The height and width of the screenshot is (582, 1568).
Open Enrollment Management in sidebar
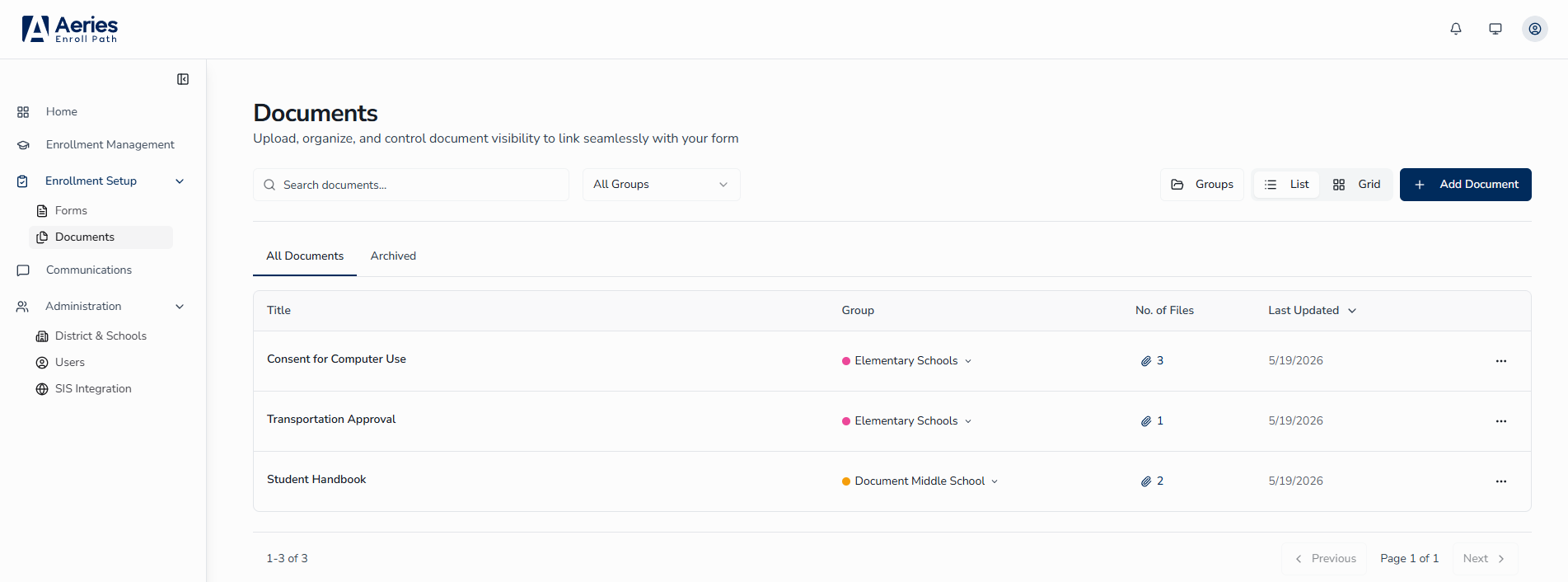coord(110,145)
